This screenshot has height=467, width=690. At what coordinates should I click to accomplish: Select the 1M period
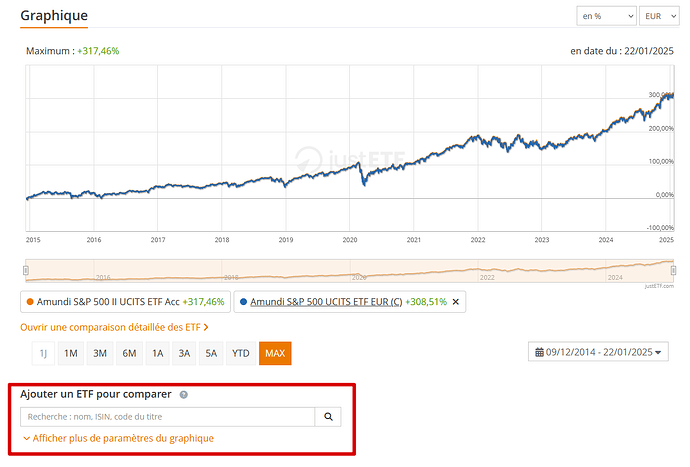pyautogui.click(x=71, y=353)
